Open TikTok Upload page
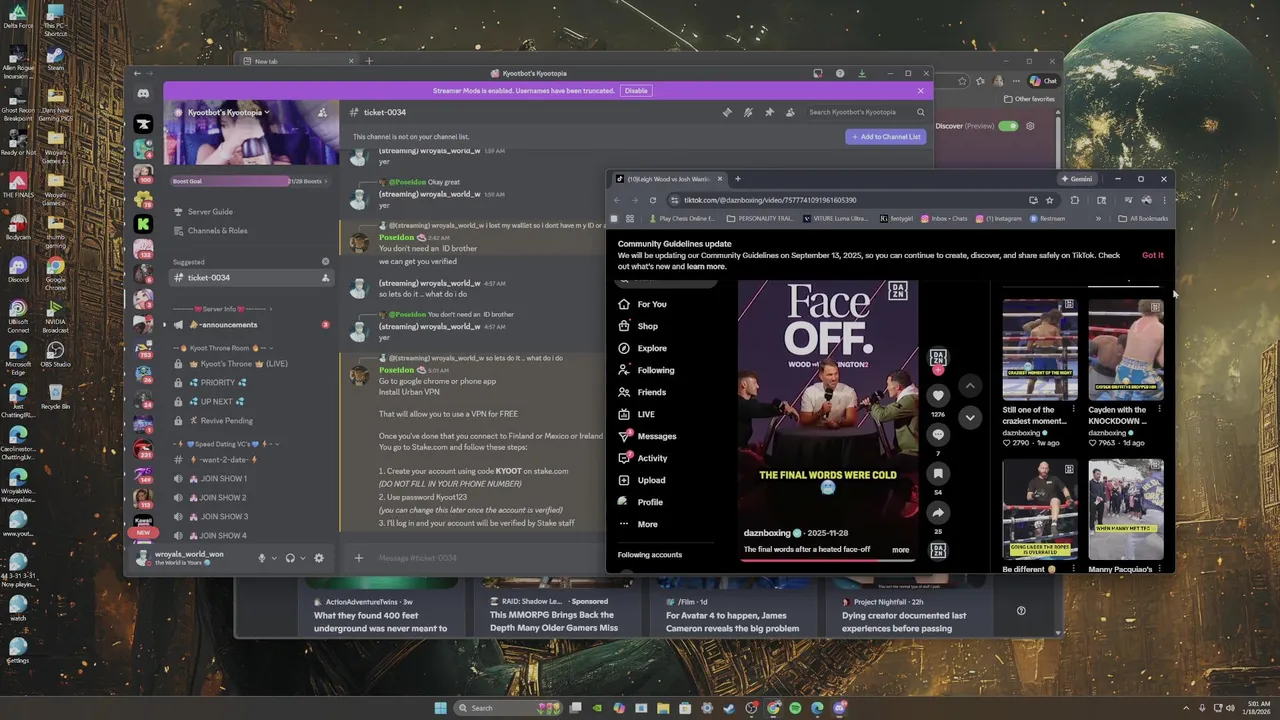Image resolution: width=1280 pixels, height=720 pixels. [641, 480]
